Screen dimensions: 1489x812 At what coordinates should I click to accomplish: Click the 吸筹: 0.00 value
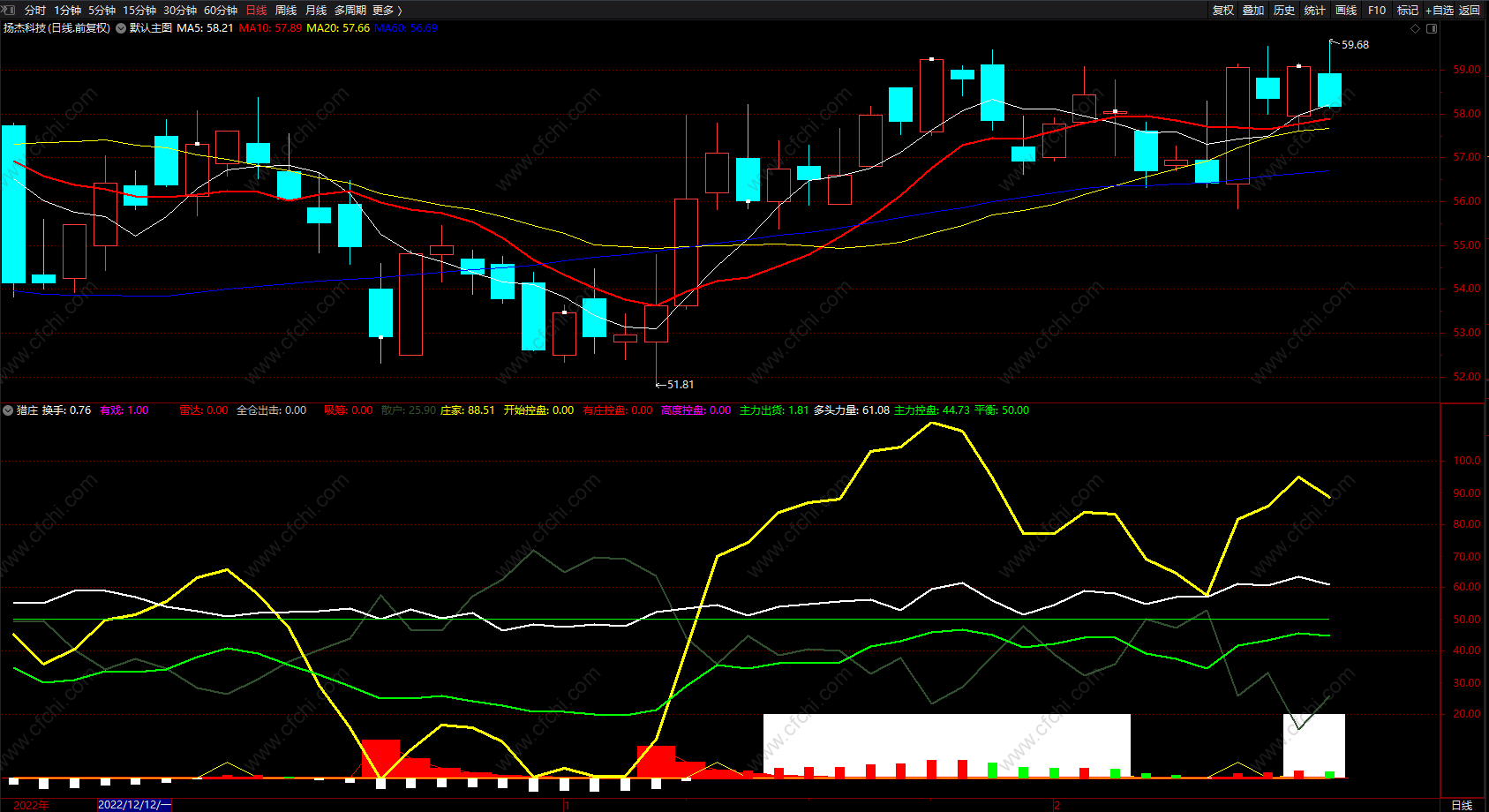coord(349,410)
